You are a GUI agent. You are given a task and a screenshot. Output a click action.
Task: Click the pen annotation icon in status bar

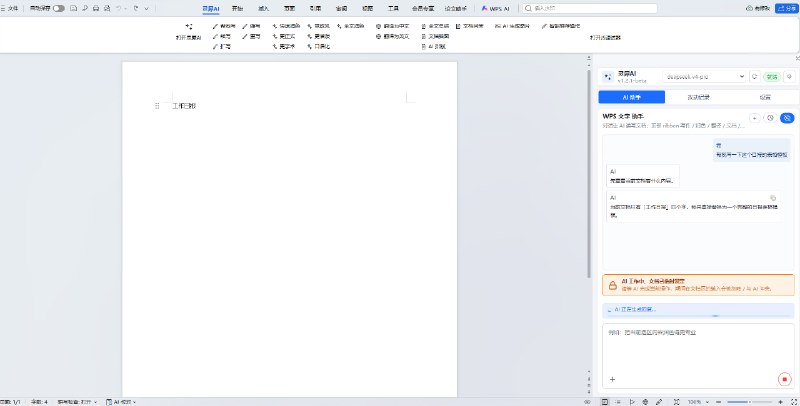[x=659, y=402]
